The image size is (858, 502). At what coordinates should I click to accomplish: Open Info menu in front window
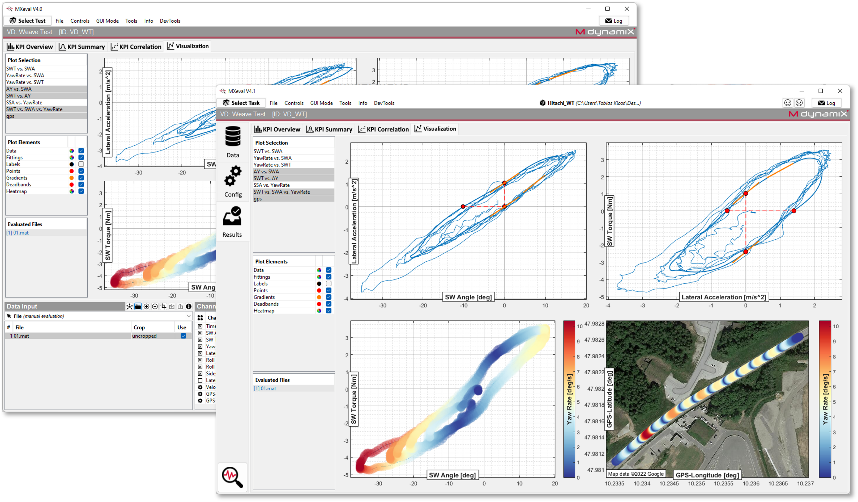coord(363,103)
